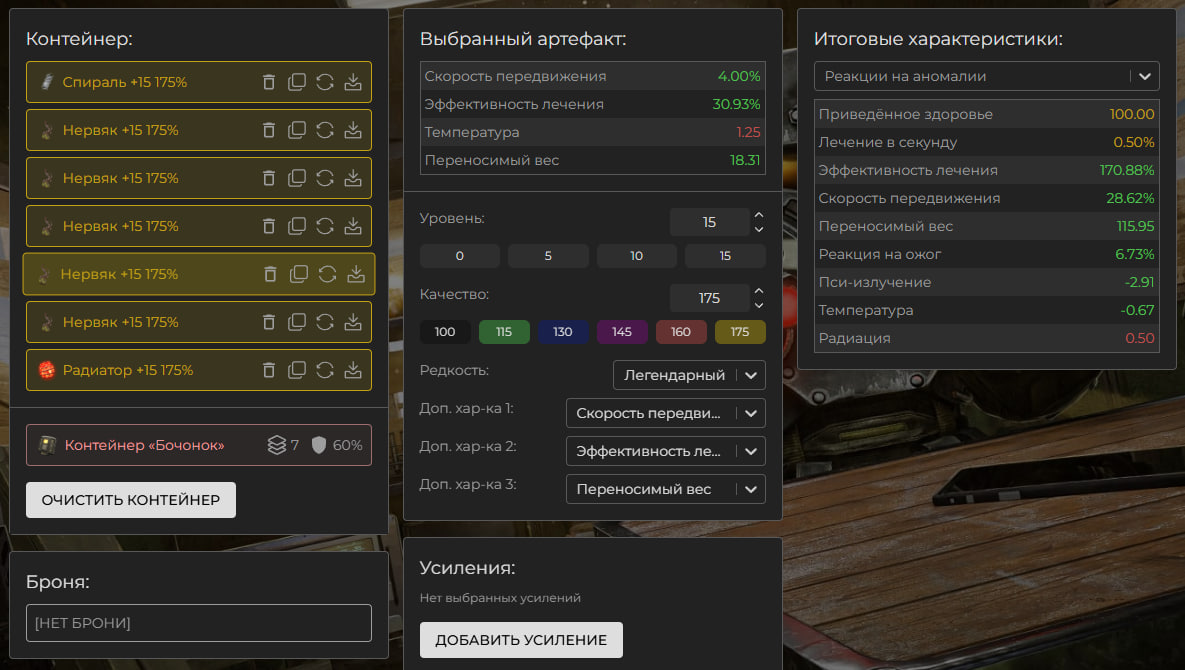The width and height of the screenshot is (1185, 670).
Task: Decrease Уровень with the down arrow
Action: (x=759, y=229)
